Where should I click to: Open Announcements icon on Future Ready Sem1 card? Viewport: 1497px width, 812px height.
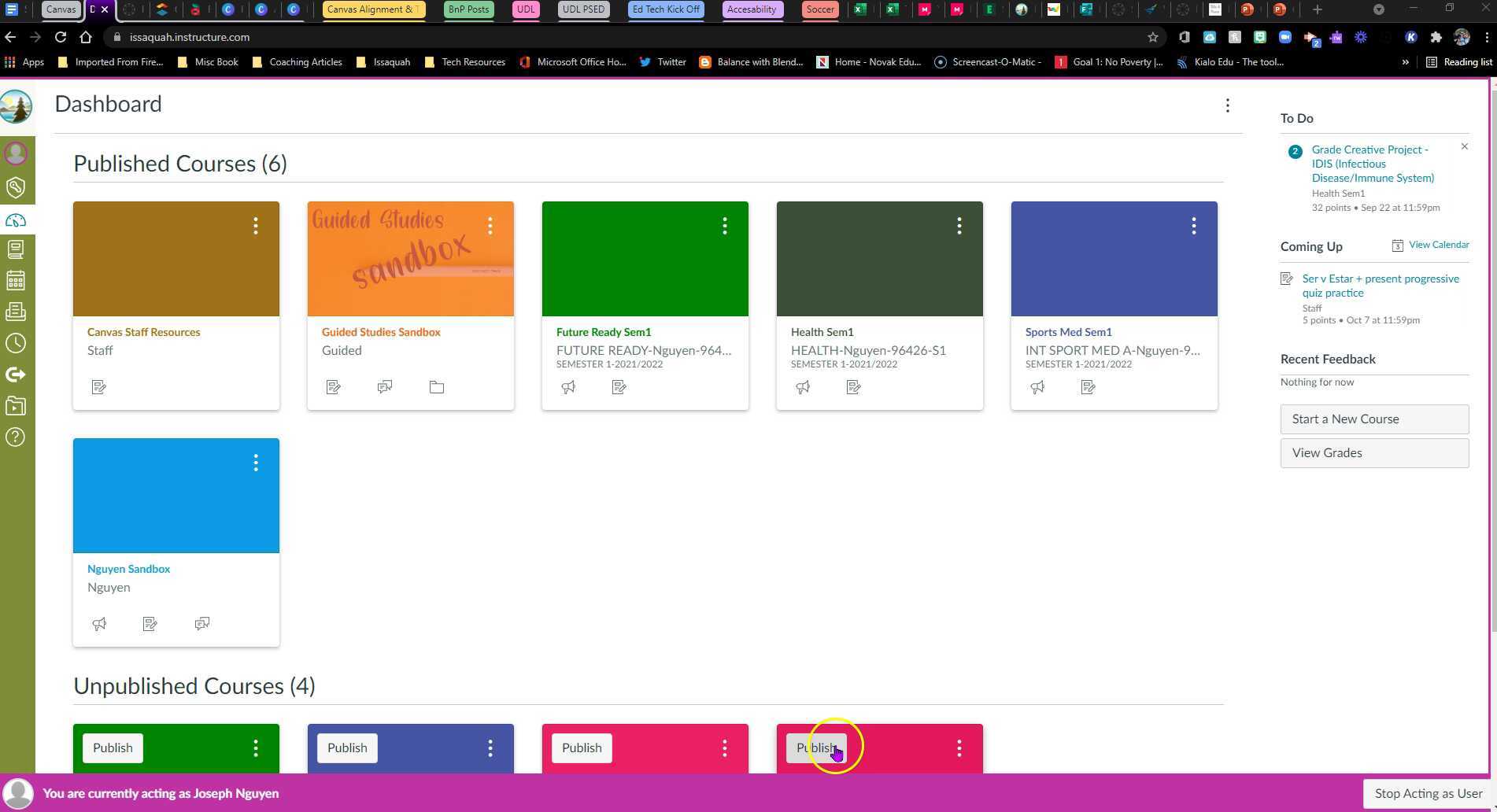click(x=568, y=387)
